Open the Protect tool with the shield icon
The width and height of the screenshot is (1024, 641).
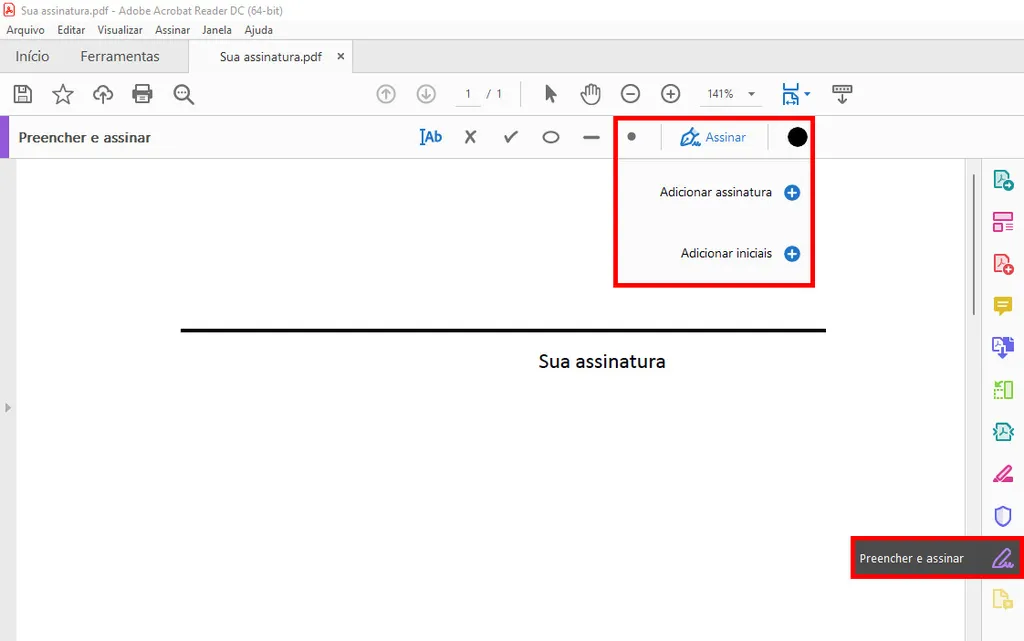(x=1003, y=516)
